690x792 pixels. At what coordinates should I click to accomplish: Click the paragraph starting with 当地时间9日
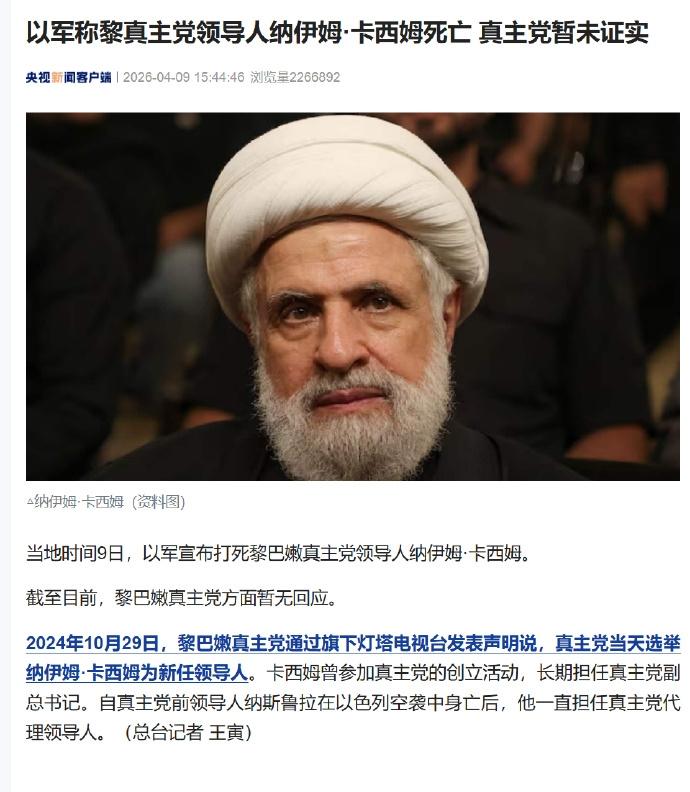[x=279, y=554]
